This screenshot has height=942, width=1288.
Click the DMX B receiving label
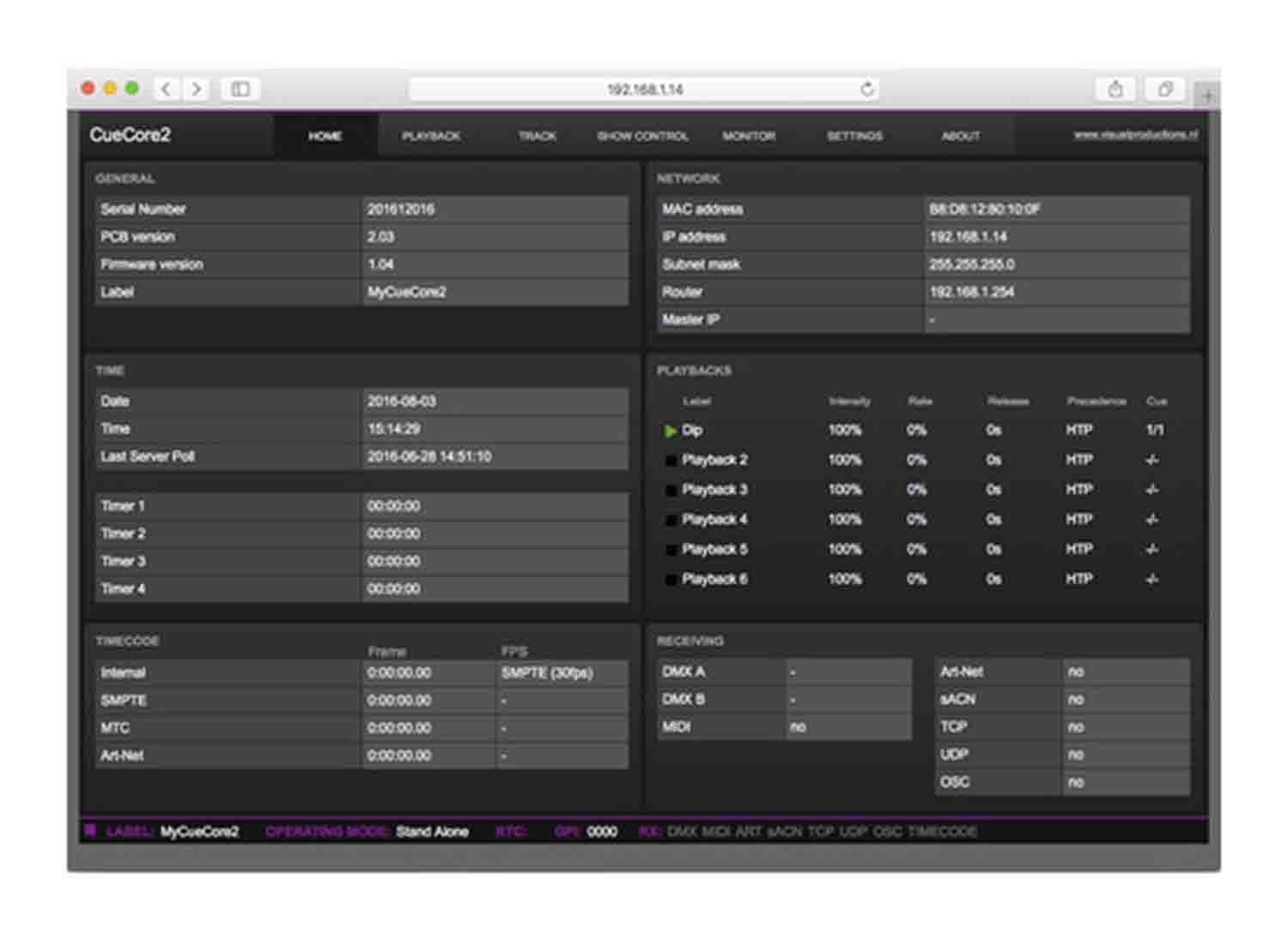click(683, 699)
